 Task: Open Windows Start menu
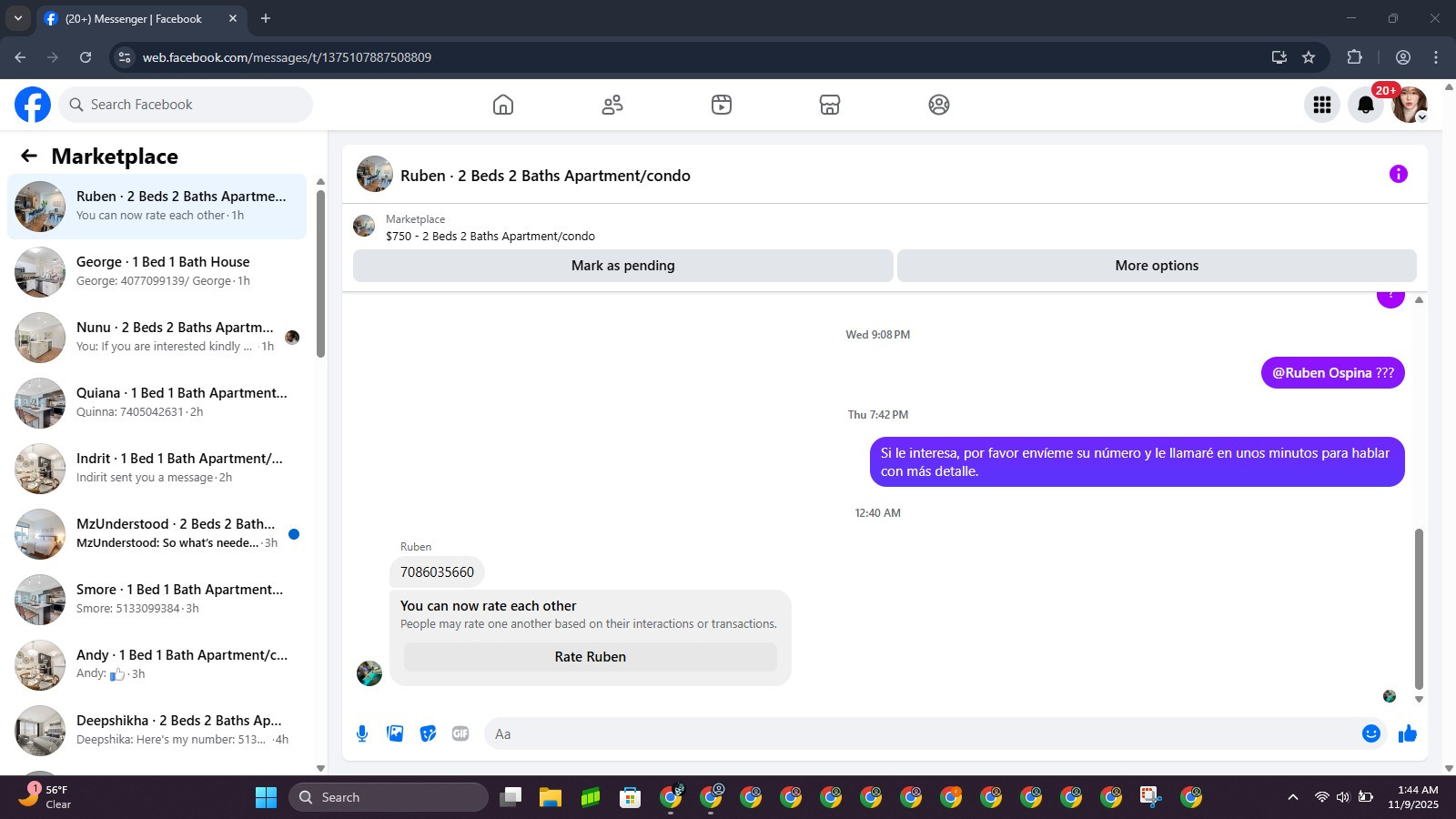[266, 797]
